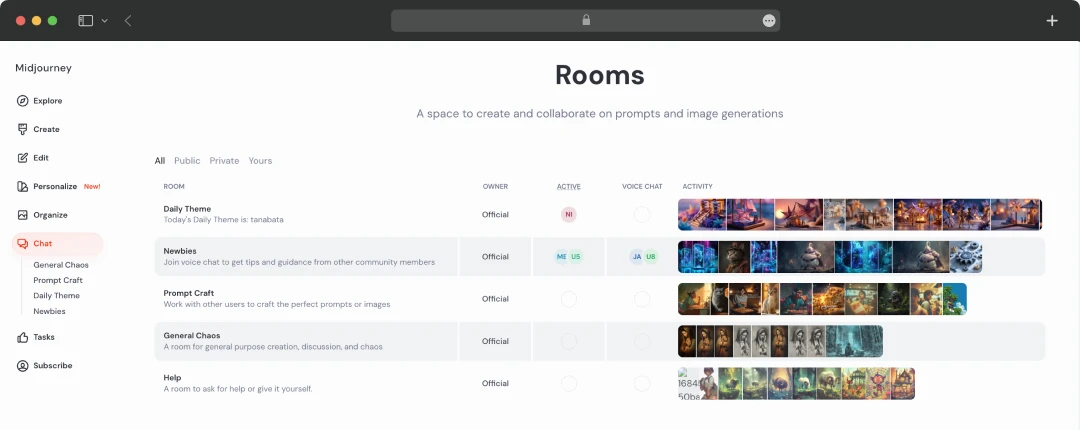Image resolution: width=1080 pixels, height=430 pixels.
Task: Open Prompt Craft activity image strip
Action: coord(822,299)
